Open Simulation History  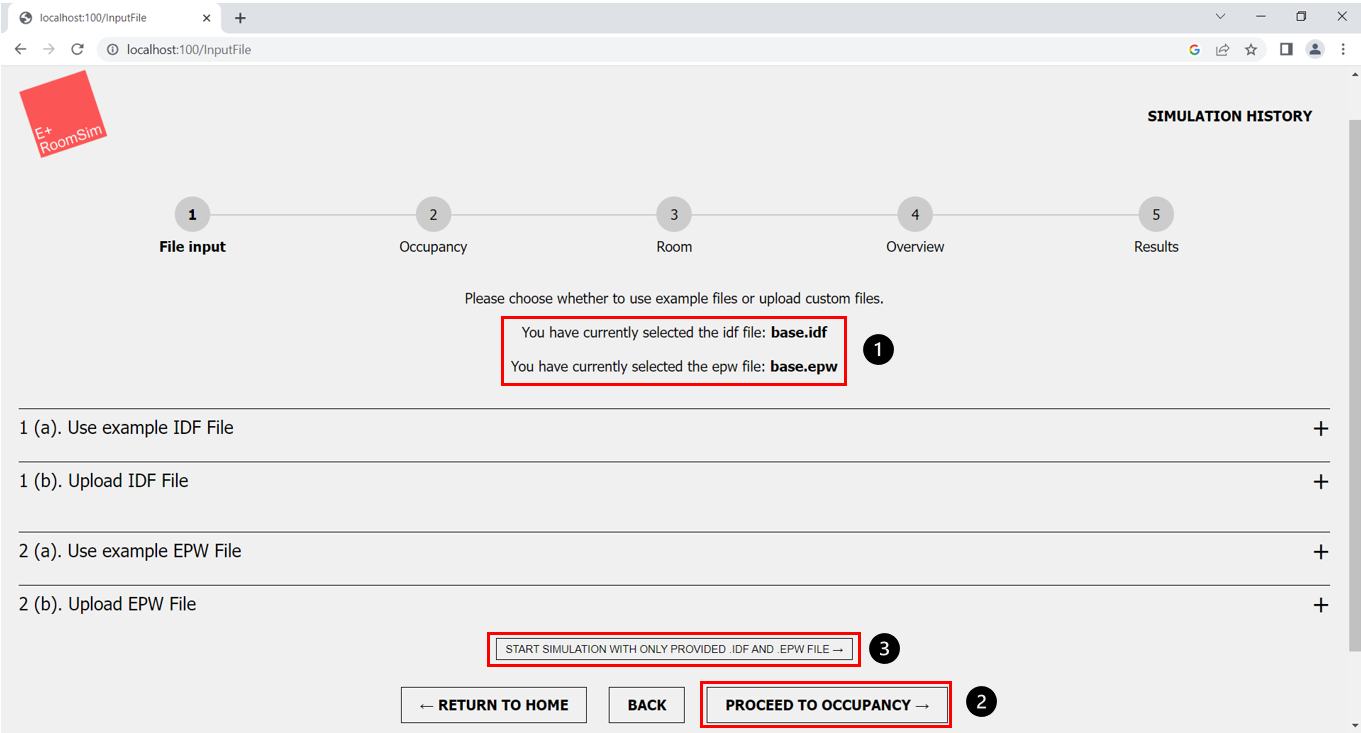tap(1229, 116)
